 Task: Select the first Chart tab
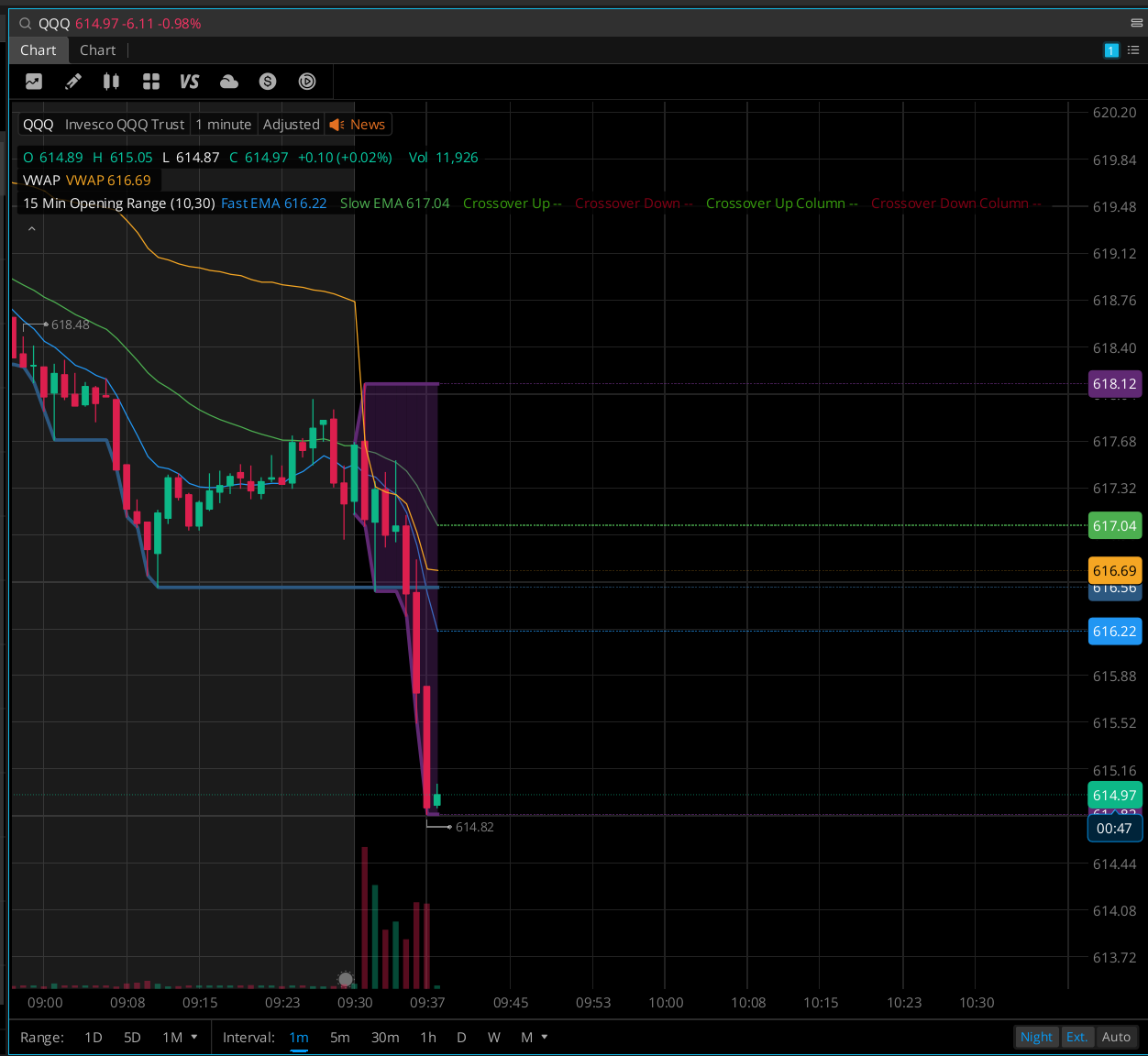[x=39, y=50]
